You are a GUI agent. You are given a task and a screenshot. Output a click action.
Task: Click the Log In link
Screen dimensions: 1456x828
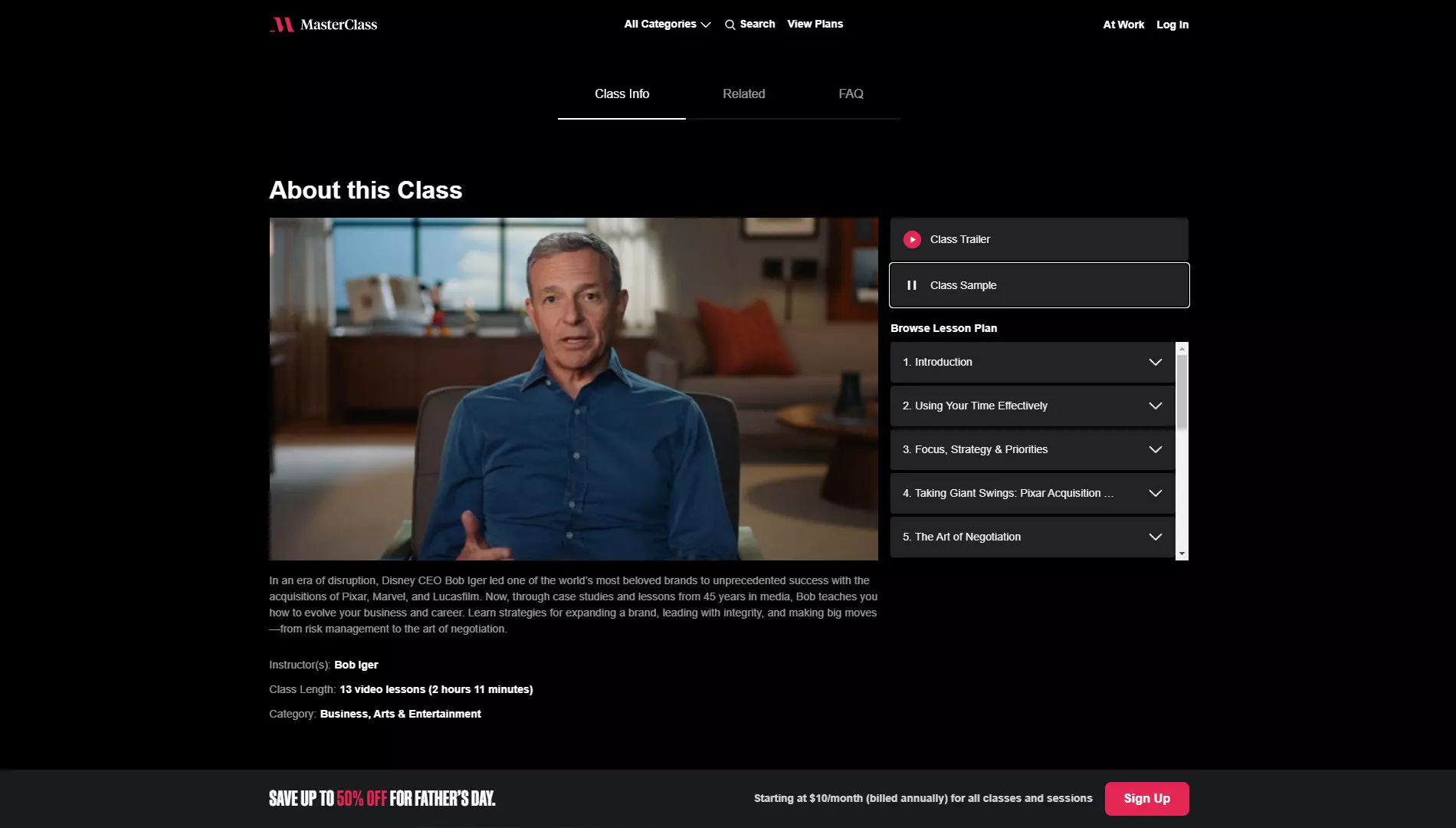(1172, 25)
